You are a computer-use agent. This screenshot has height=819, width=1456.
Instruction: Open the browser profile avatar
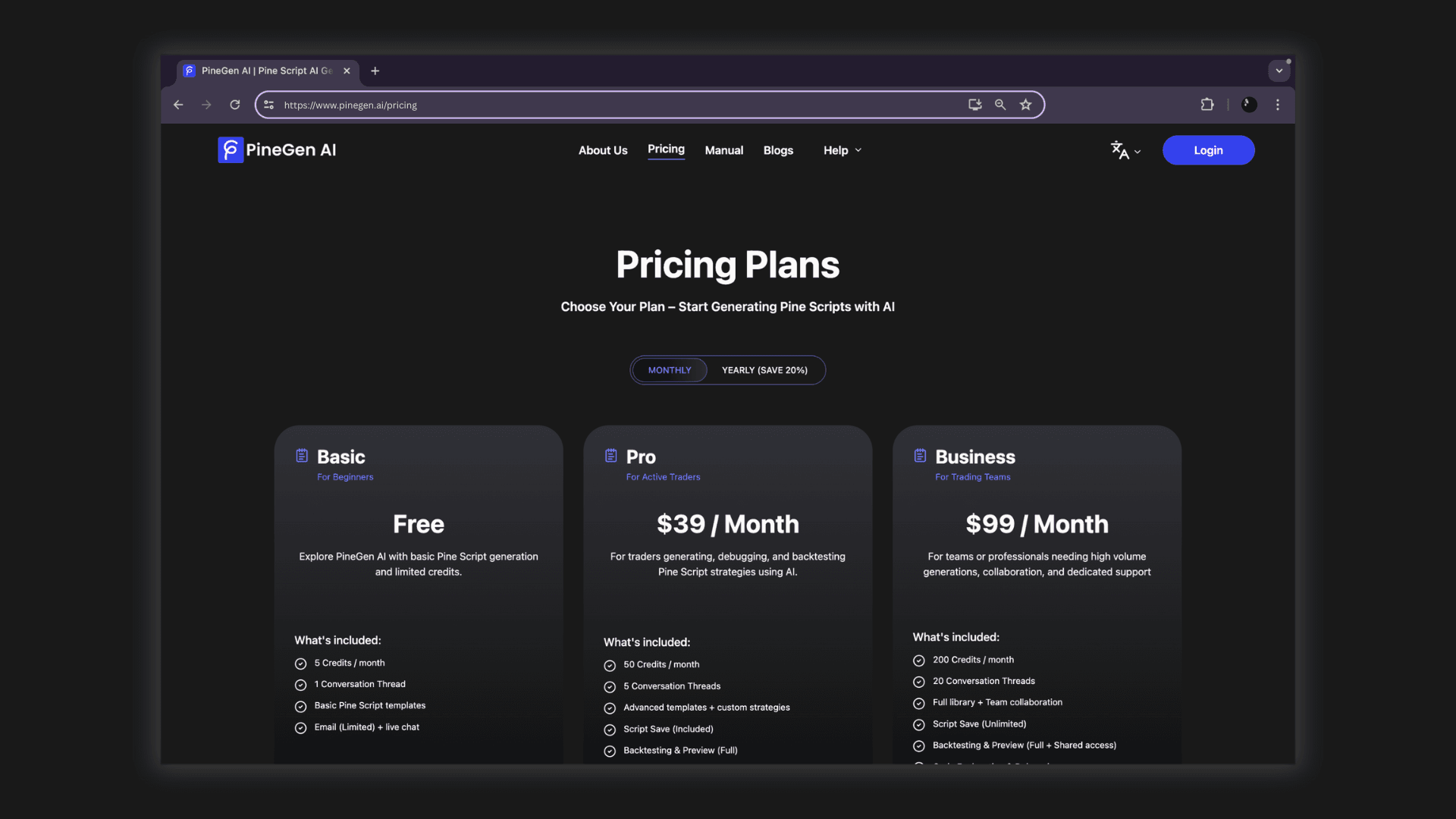pos(1249,105)
